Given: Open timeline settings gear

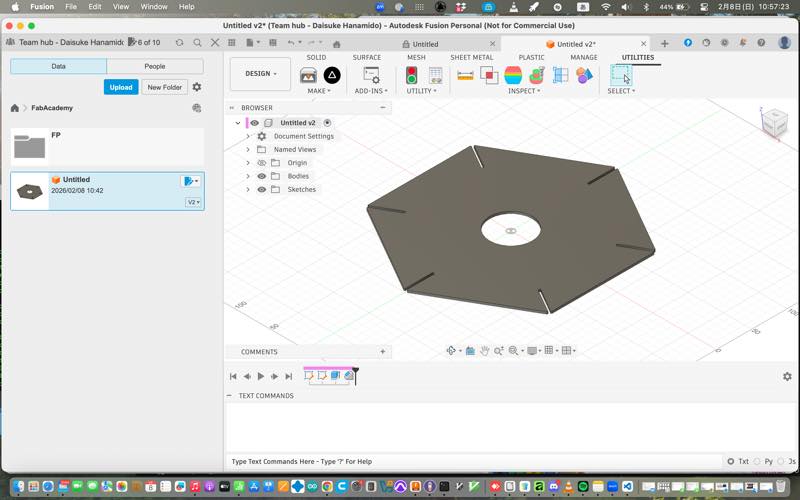Looking at the screenshot, I should [x=787, y=376].
